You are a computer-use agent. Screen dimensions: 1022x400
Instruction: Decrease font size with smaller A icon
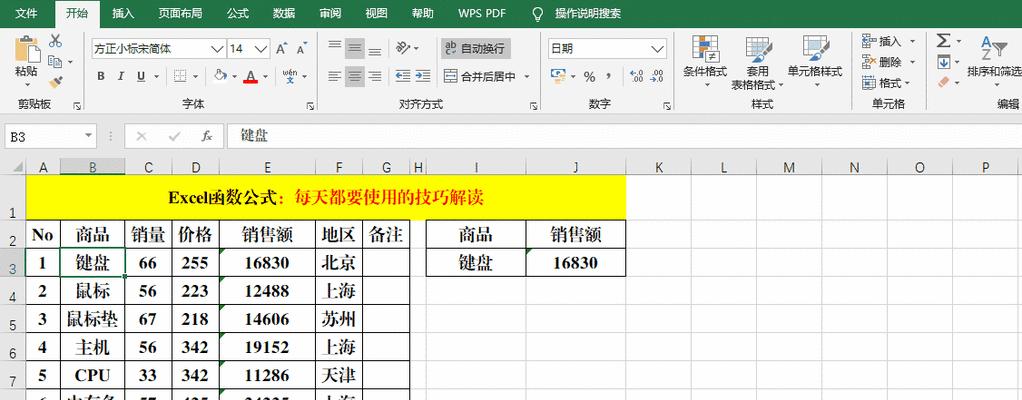(302, 49)
